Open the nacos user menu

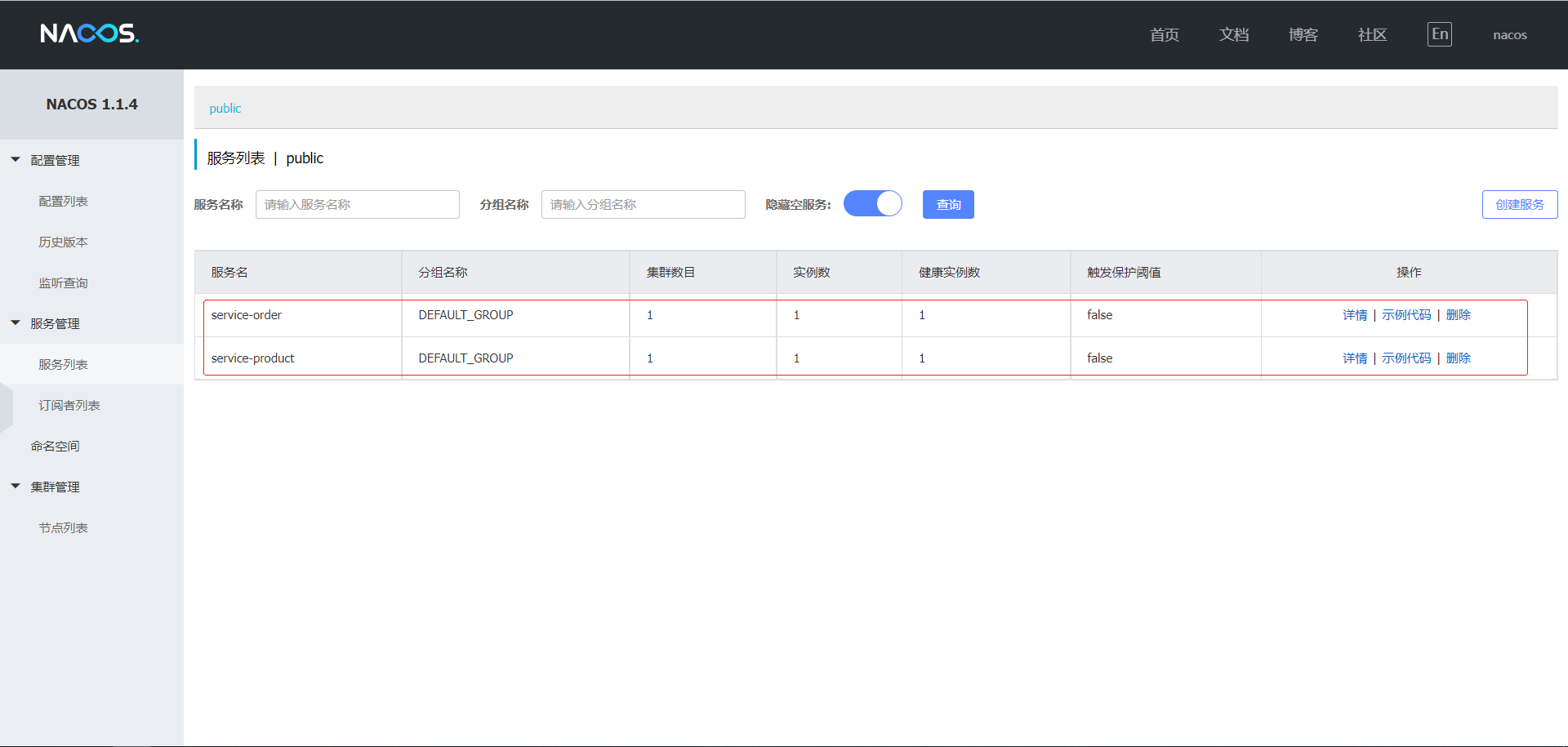pyautogui.click(x=1510, y=35)
